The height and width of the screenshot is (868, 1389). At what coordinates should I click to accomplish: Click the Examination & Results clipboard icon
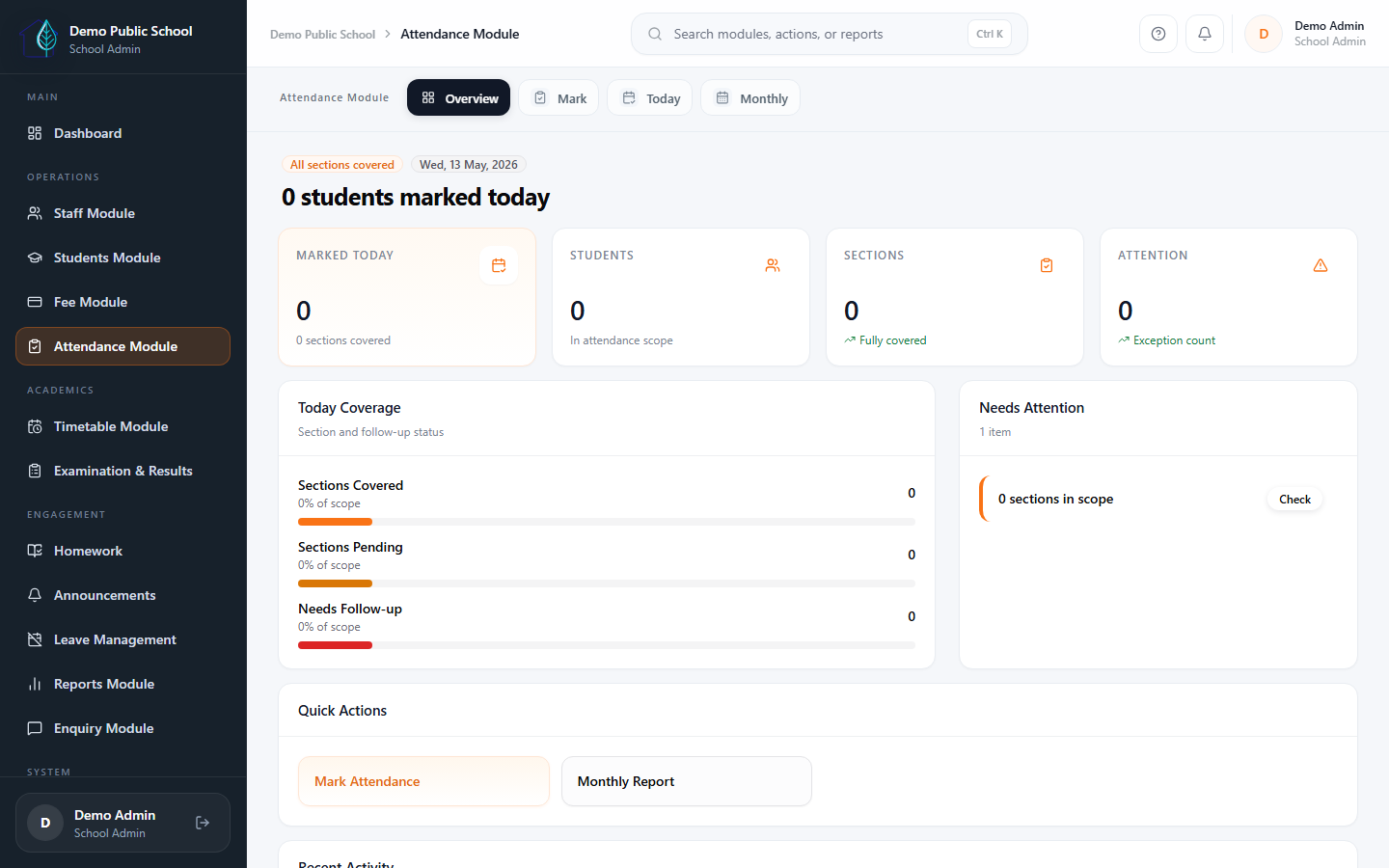pos(35,471)
